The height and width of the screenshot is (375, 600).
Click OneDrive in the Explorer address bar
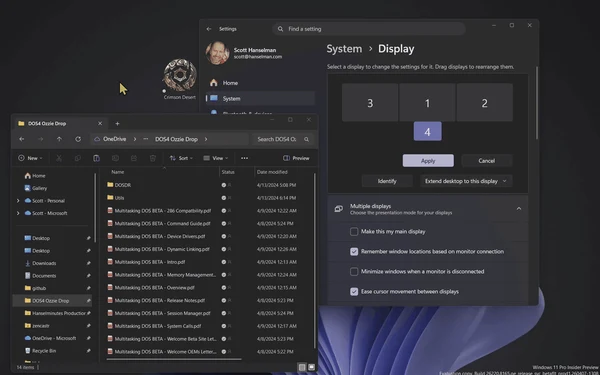[x=114, y=139]
